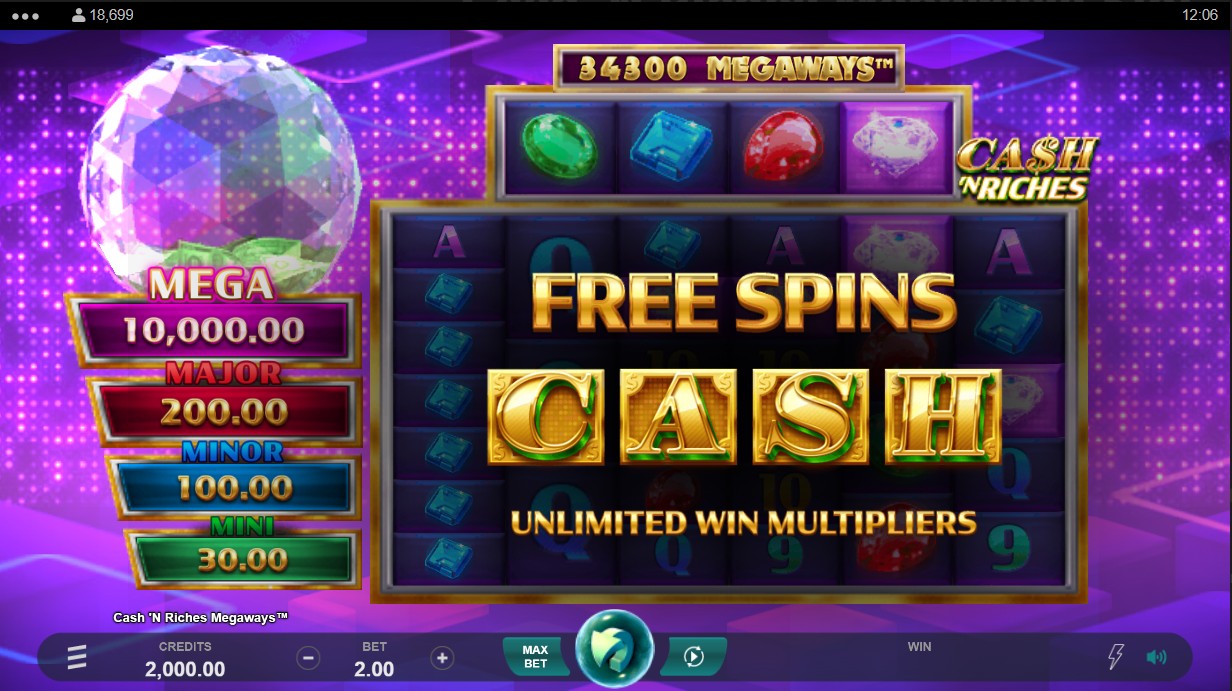
Task: Toggle quick spin lightning bolt
Action: pos(1116,657)
